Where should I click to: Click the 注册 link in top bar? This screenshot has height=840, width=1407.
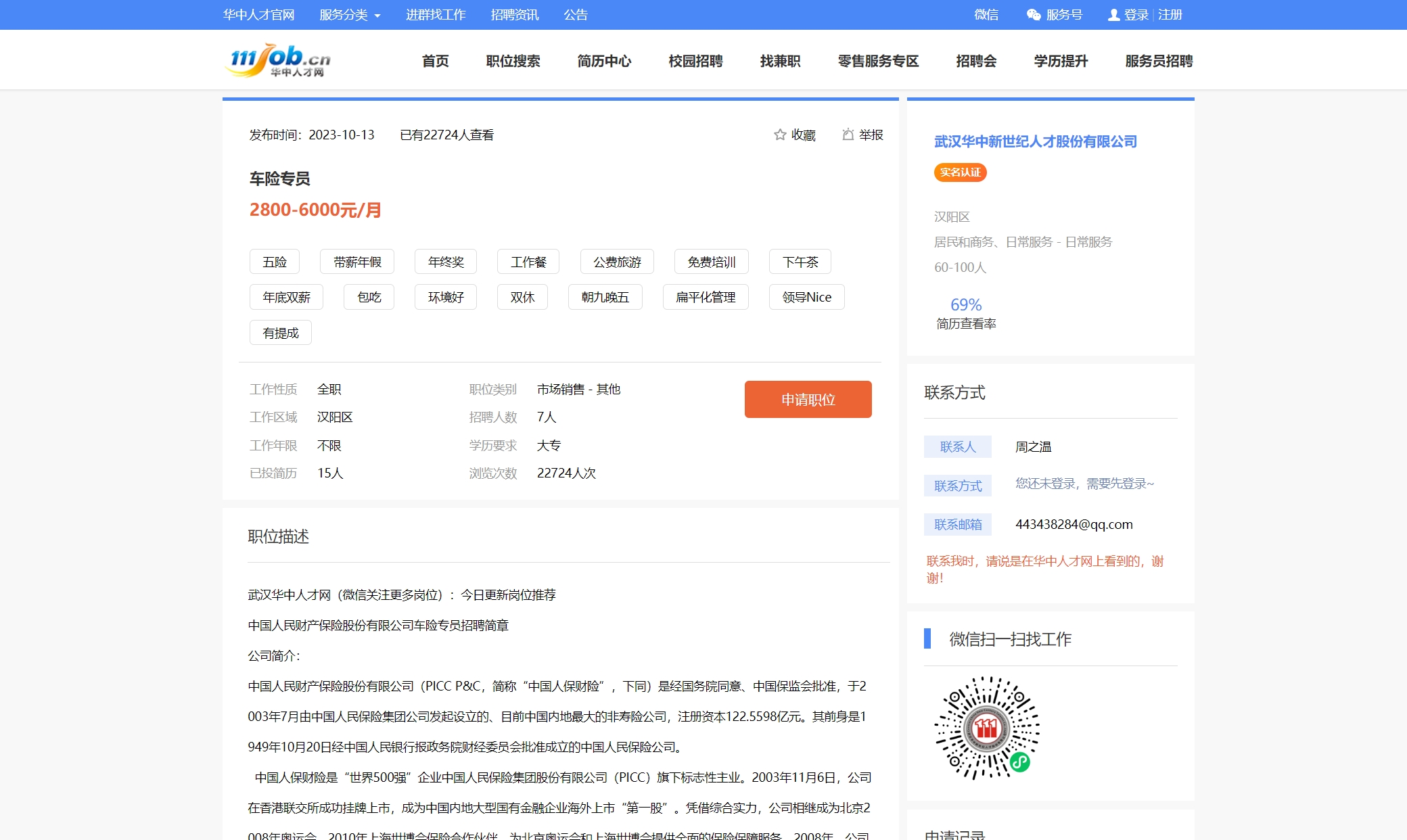(x=1170, y=15)
